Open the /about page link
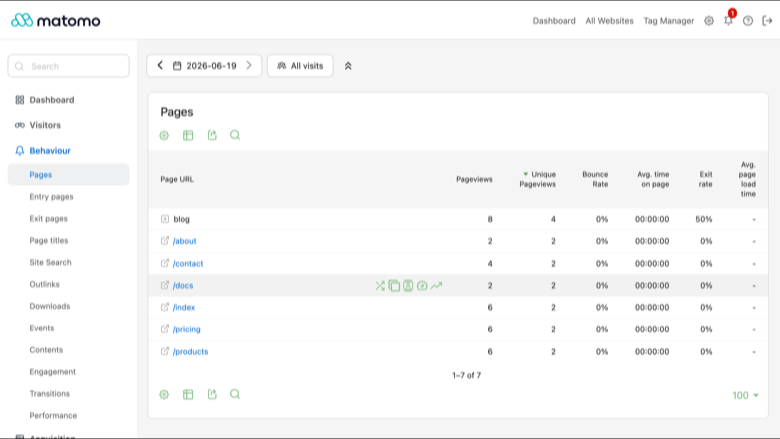Screen dimensions: 780x439 185,241
